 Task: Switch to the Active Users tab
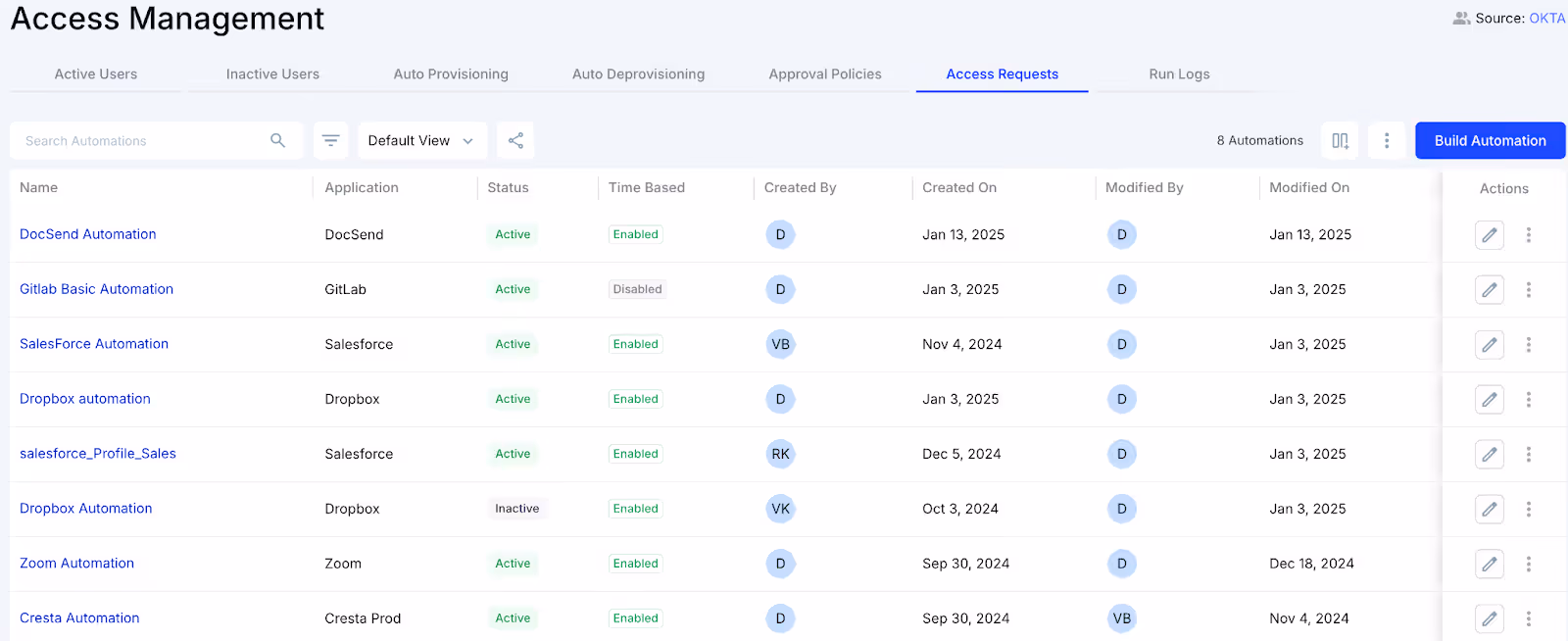pyautogui.click(x=96, y=74)
